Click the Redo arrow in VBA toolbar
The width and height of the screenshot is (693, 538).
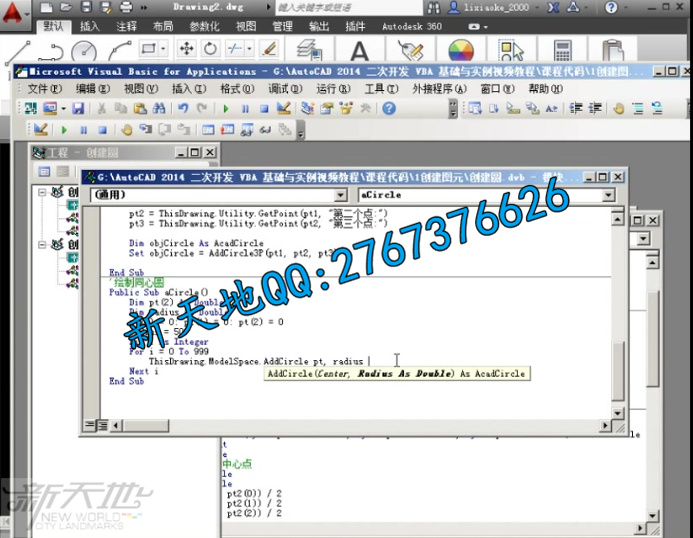[202, 108]
